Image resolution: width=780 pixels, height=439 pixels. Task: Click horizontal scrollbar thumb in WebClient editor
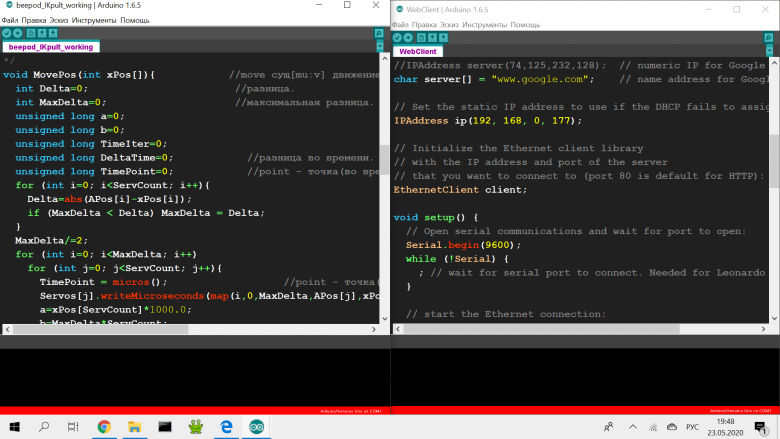click(541, 329)
